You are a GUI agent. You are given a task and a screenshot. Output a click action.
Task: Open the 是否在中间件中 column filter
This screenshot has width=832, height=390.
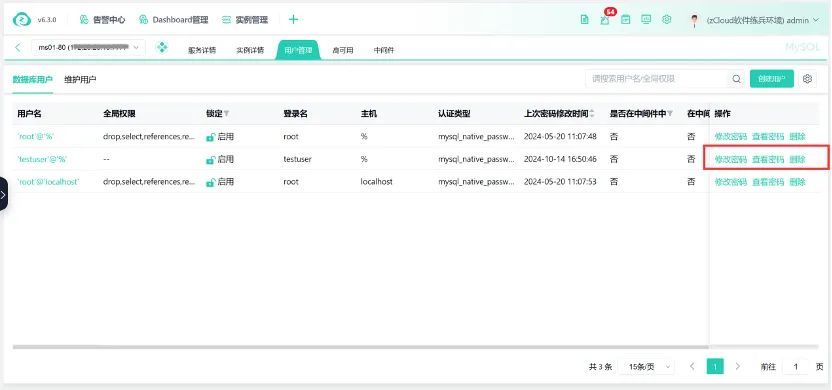[x=670, y=114]
